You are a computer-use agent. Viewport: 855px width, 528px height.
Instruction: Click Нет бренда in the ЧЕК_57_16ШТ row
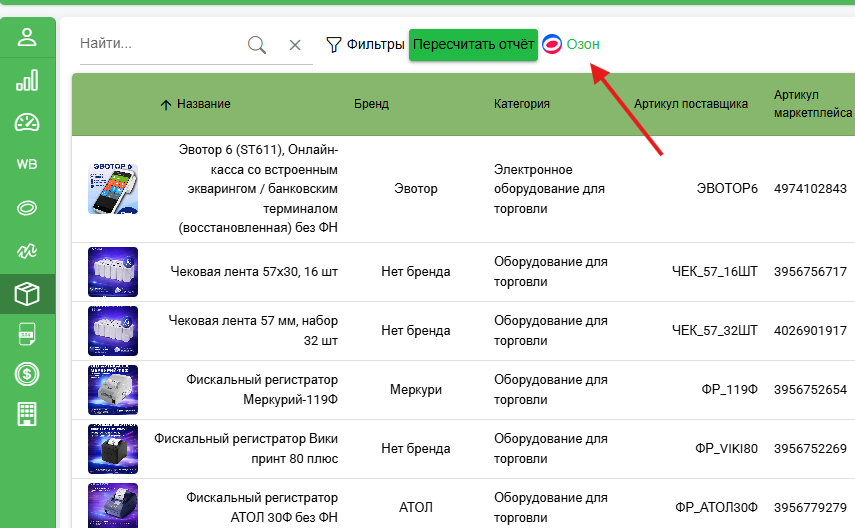[416, 272]
